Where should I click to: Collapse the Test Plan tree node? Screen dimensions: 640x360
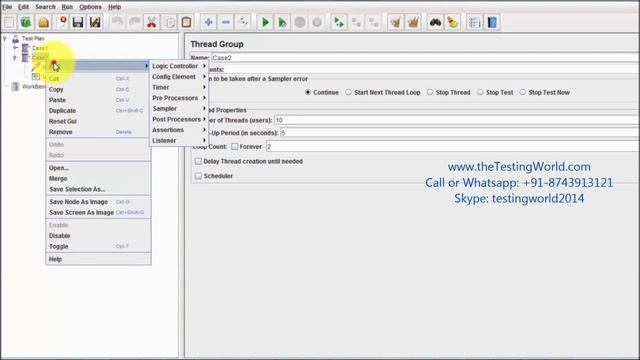point(5,38)
